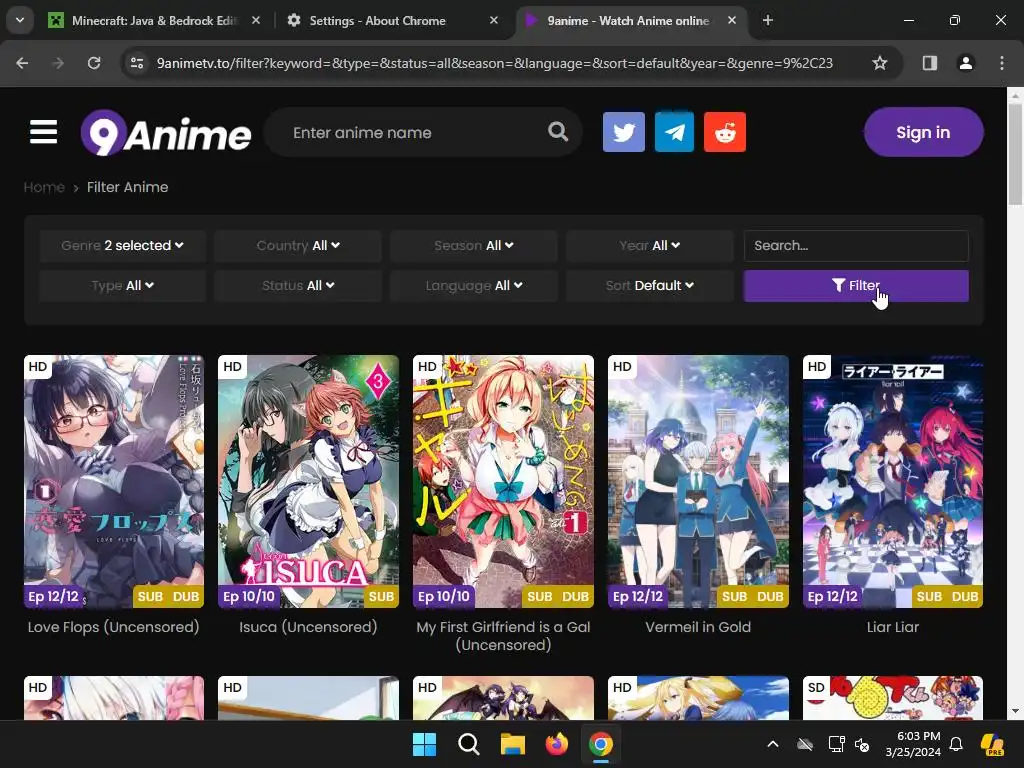Open notifications bell in system tray

click(x=956, y=744)
